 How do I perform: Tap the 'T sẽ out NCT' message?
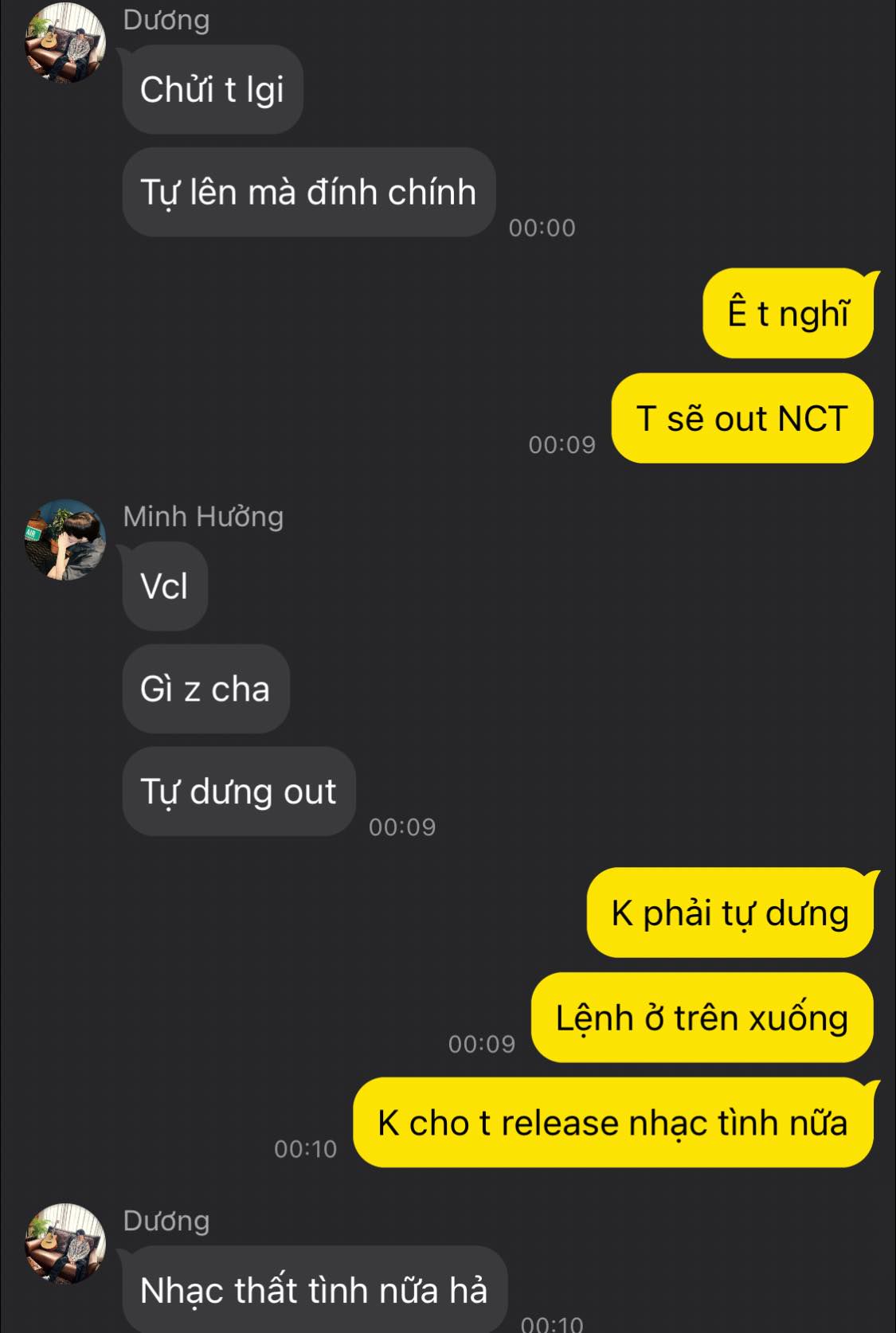[x=742, y=418]
